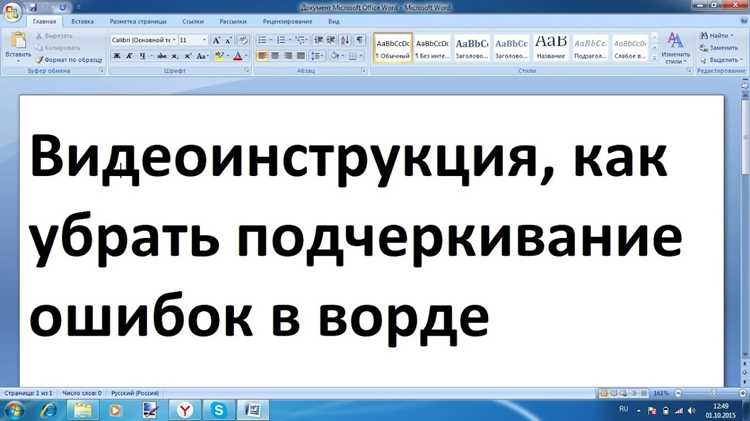
Task: Open the Windows Start menu
Action: pos(14,410)
